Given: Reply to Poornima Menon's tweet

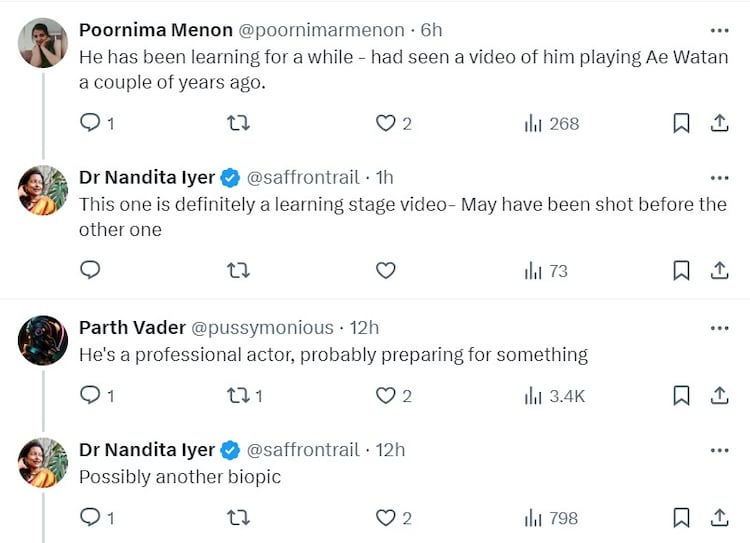Looking at the screenshot, I should 90,123.
